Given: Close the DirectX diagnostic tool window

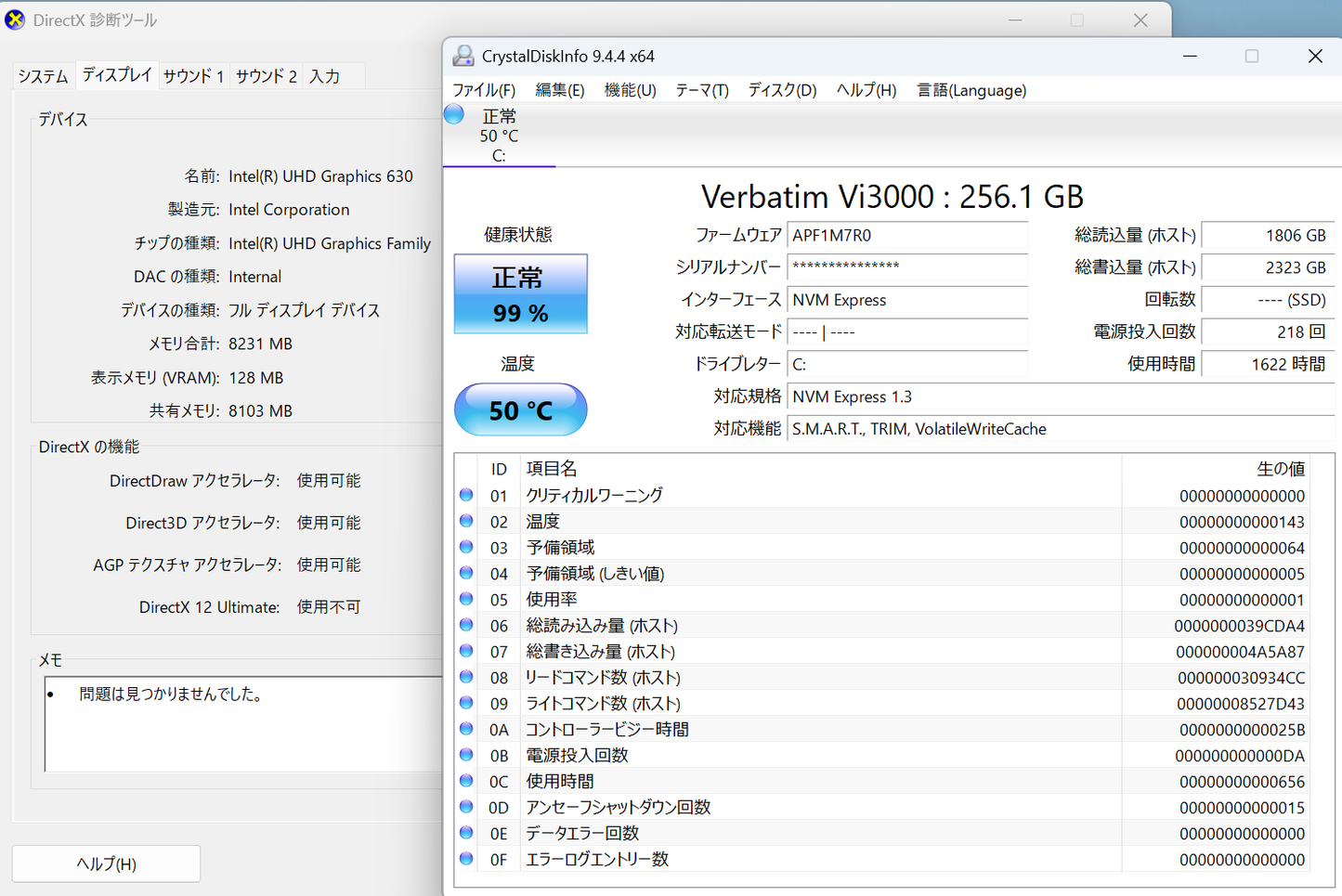Looking at the screenshot, I should point(1140,20).
